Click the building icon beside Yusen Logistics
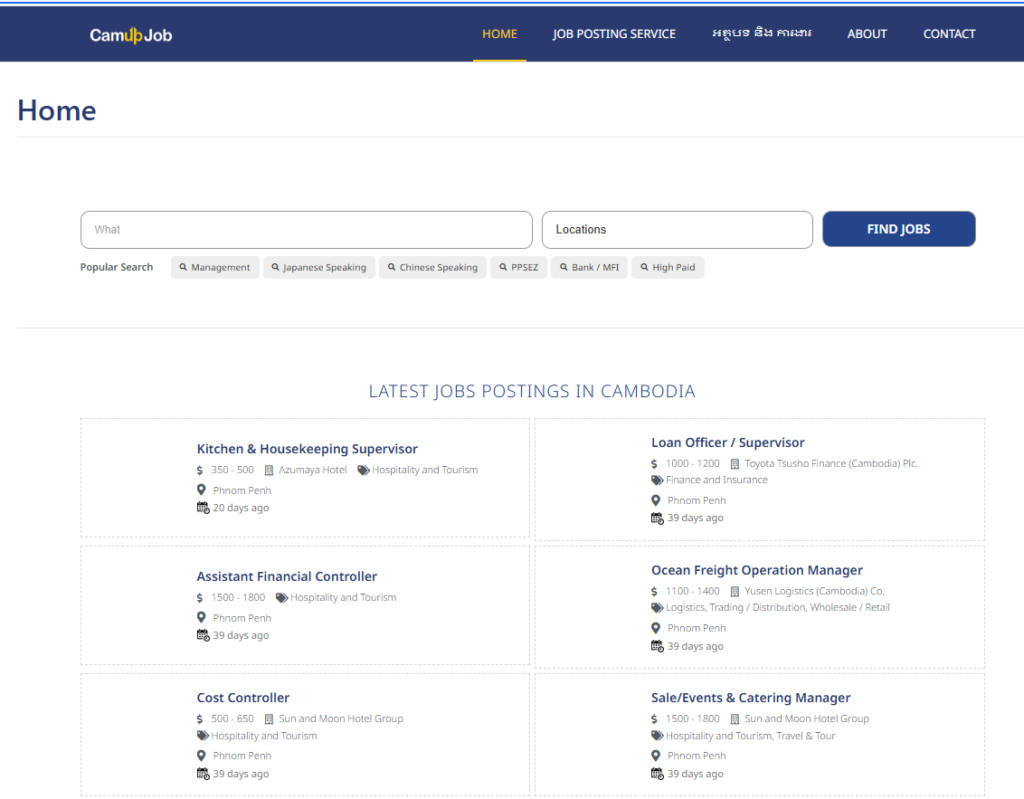This screenshot has height=799, width=1024. coord(735,591)
